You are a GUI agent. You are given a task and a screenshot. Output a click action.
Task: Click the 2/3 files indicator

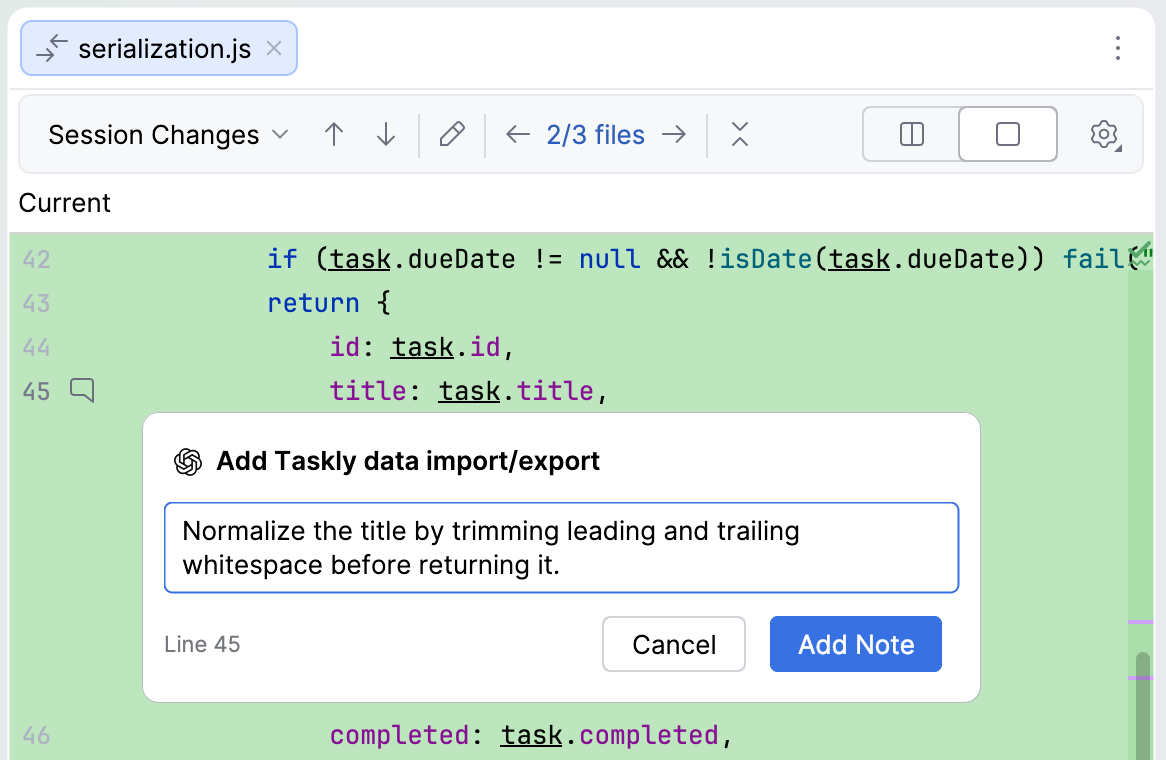click(x=596, y=135)
